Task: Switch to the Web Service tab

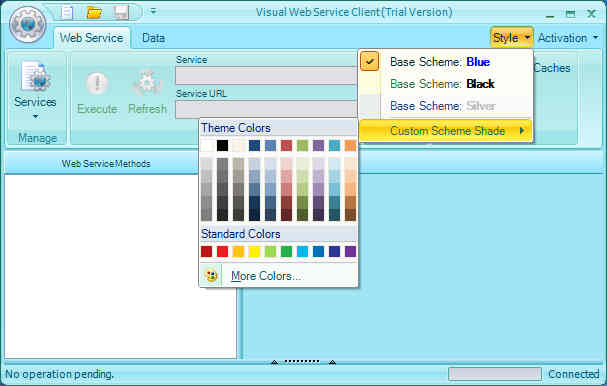Action: point(91,38)
